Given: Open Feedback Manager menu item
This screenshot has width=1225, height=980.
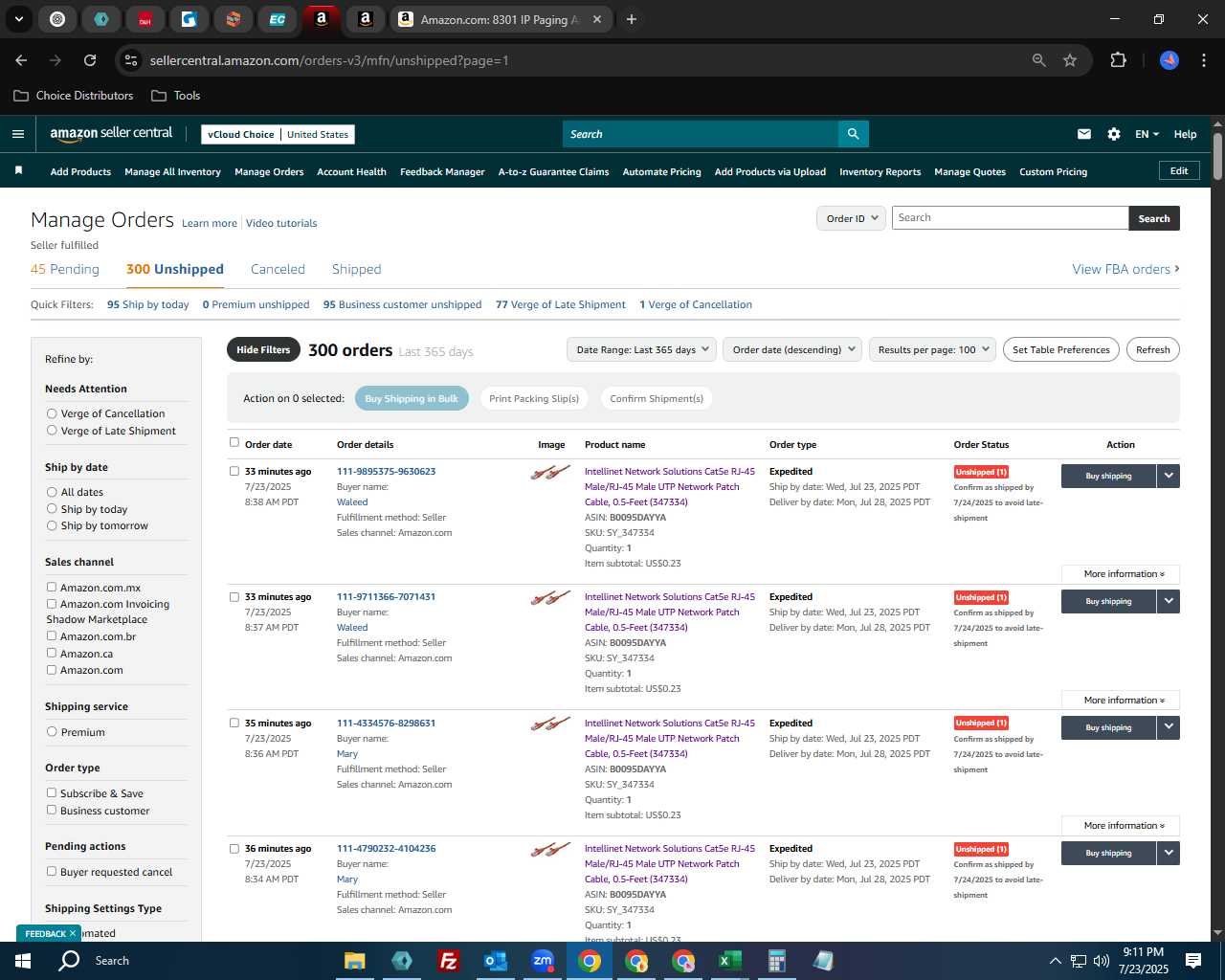Looking at the screenshot, I should pos(442,172).
